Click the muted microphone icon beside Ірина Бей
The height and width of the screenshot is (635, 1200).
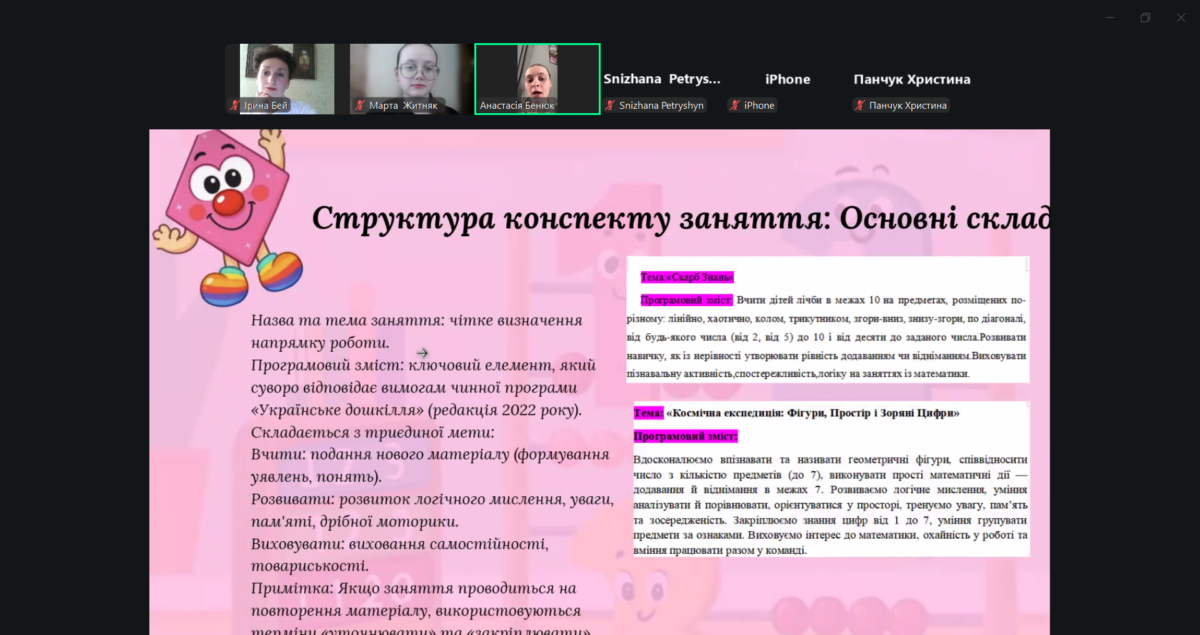click(235, 105)
